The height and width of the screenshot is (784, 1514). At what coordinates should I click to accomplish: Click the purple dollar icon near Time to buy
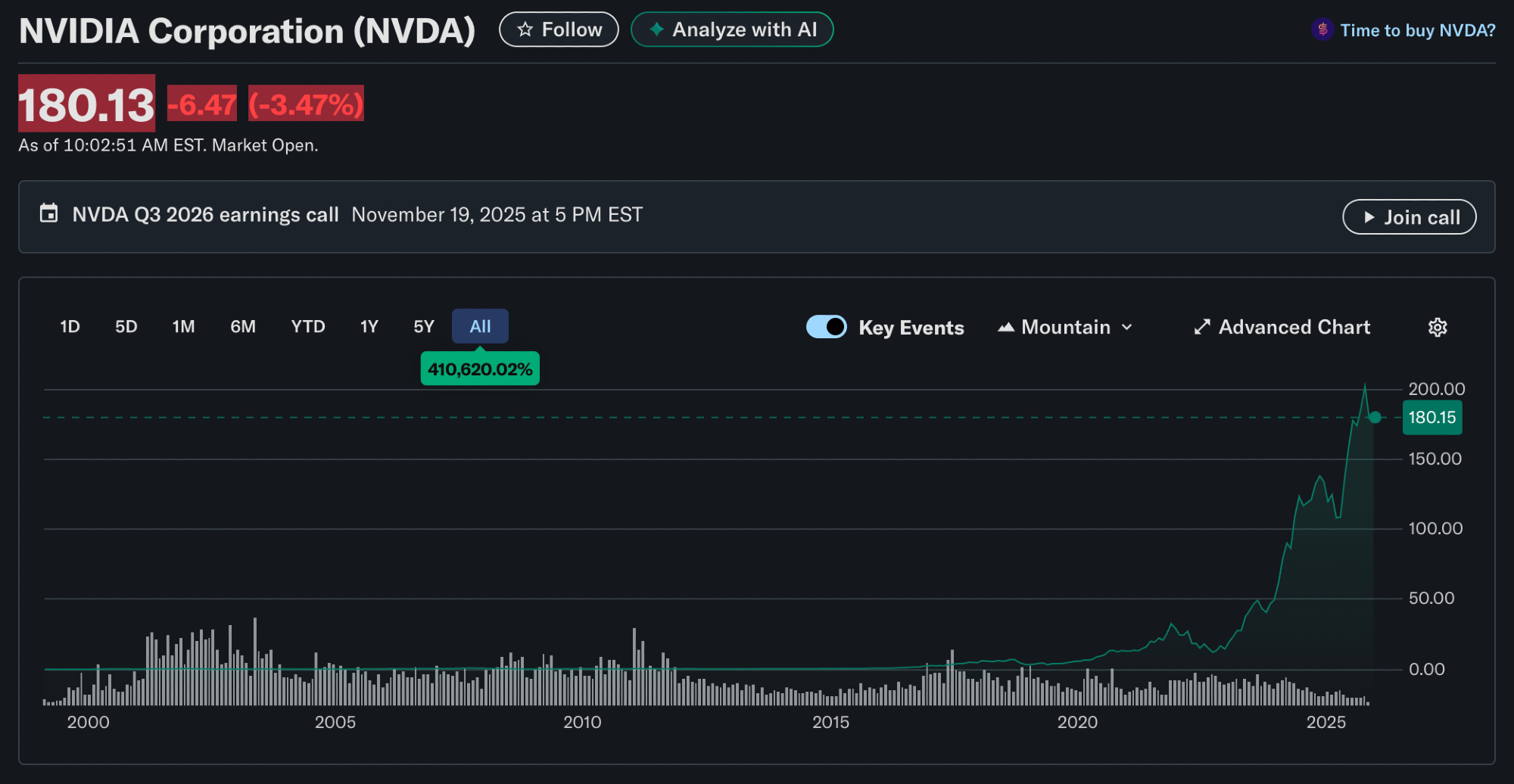coord(1322,30)
